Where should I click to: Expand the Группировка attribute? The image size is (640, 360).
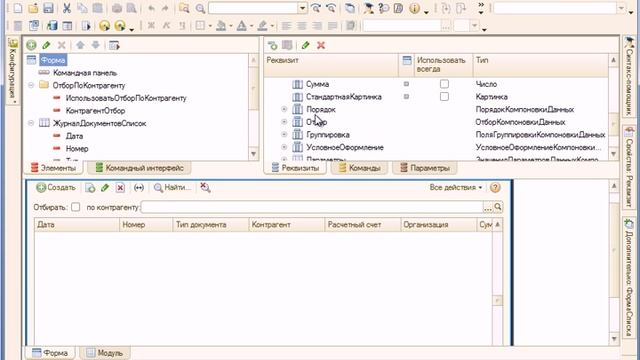coord(284,135)
